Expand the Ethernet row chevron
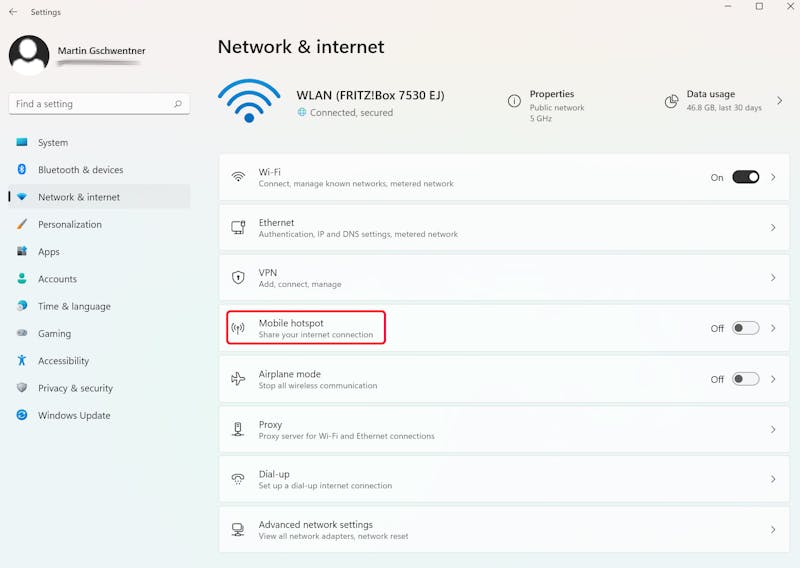 coord(773,228)
